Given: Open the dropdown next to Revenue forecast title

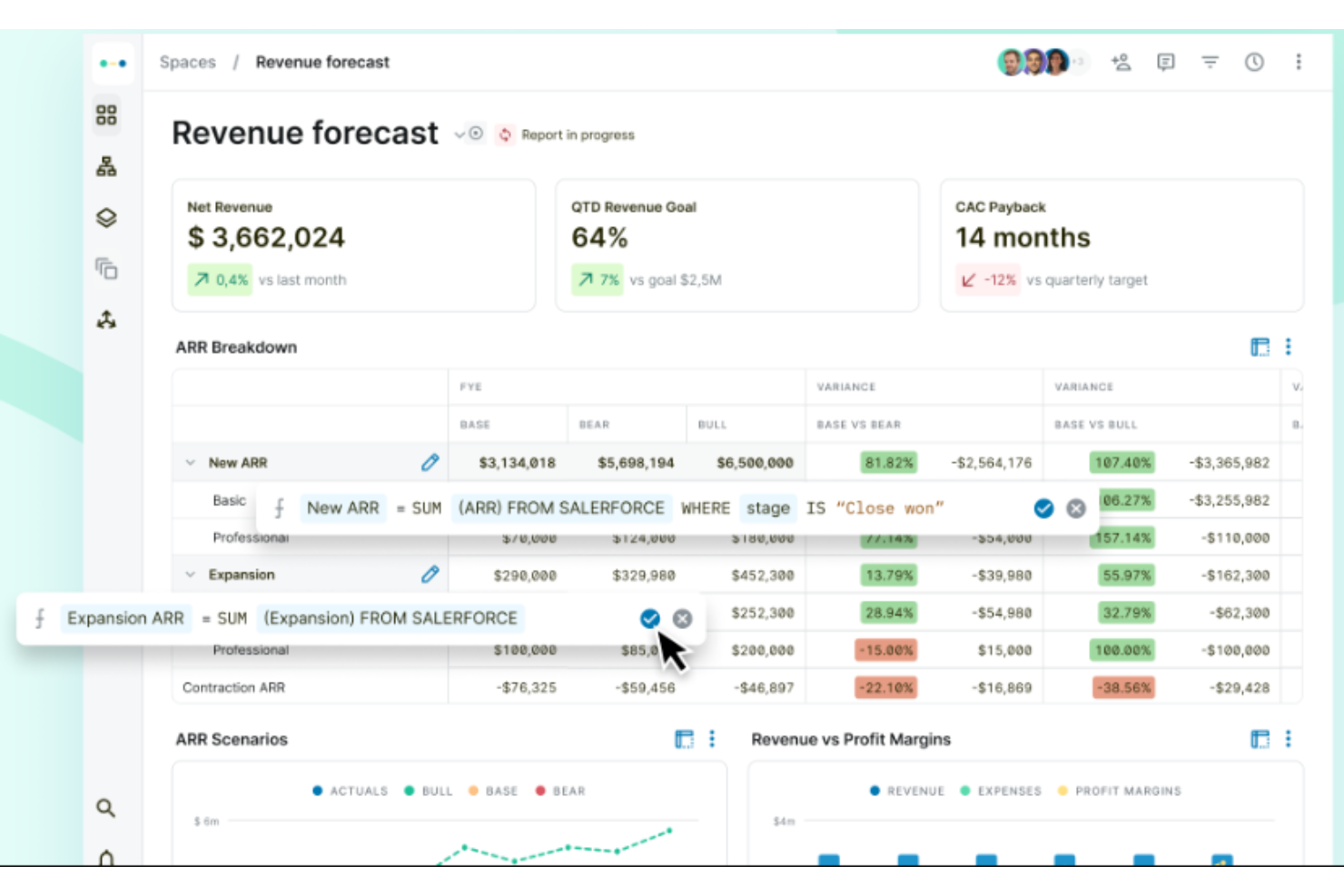Looking at the screenshot, I should click(x=460, y=133).
